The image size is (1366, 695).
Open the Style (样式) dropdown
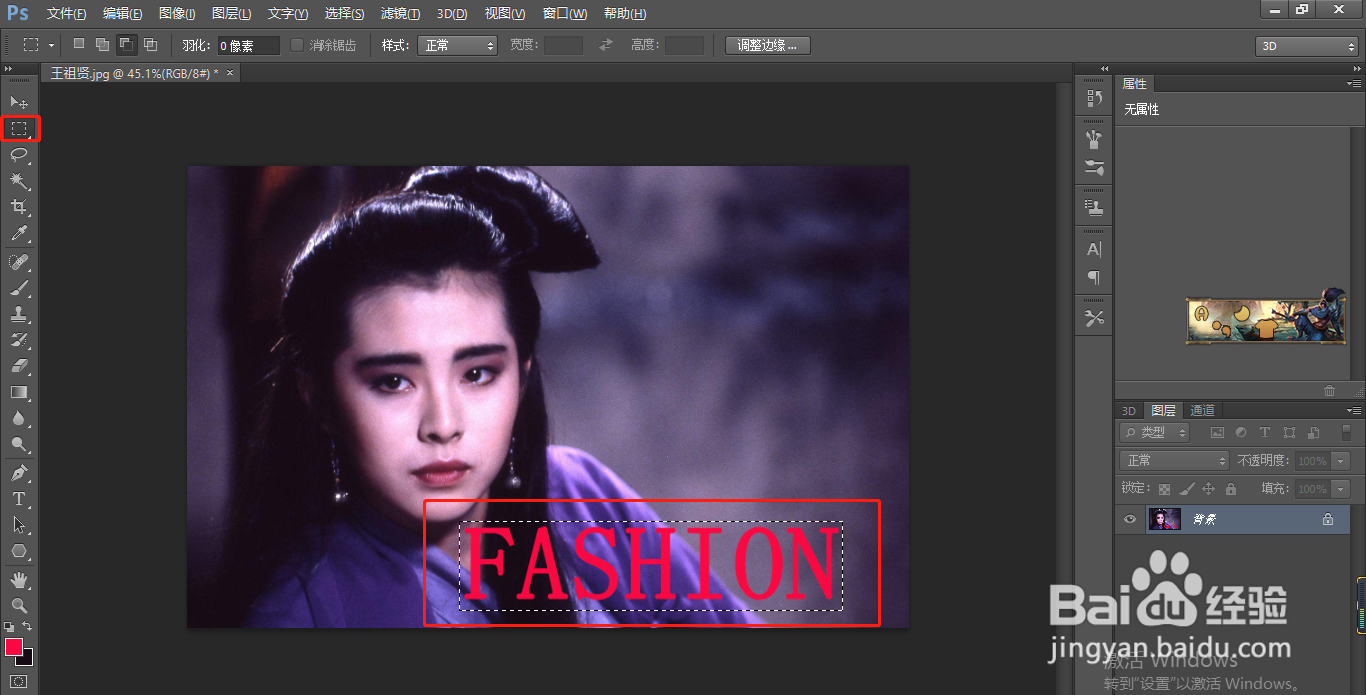tap(457, 45)
